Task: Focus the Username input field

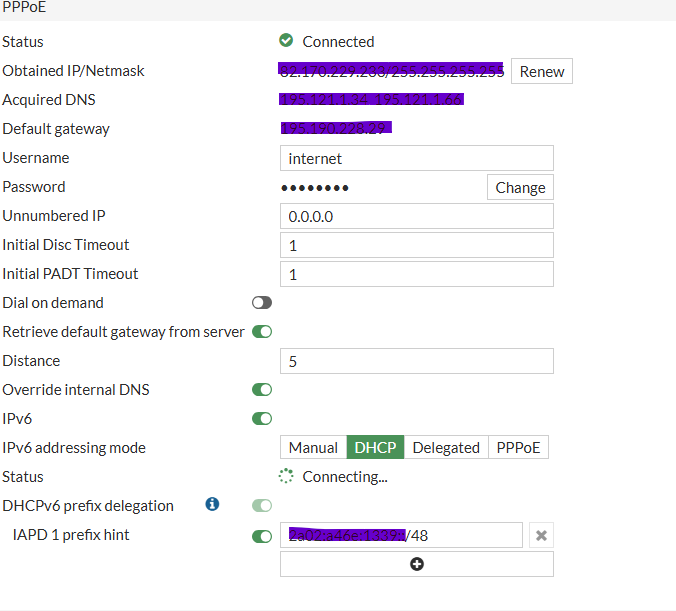Action: pos(417,158)
